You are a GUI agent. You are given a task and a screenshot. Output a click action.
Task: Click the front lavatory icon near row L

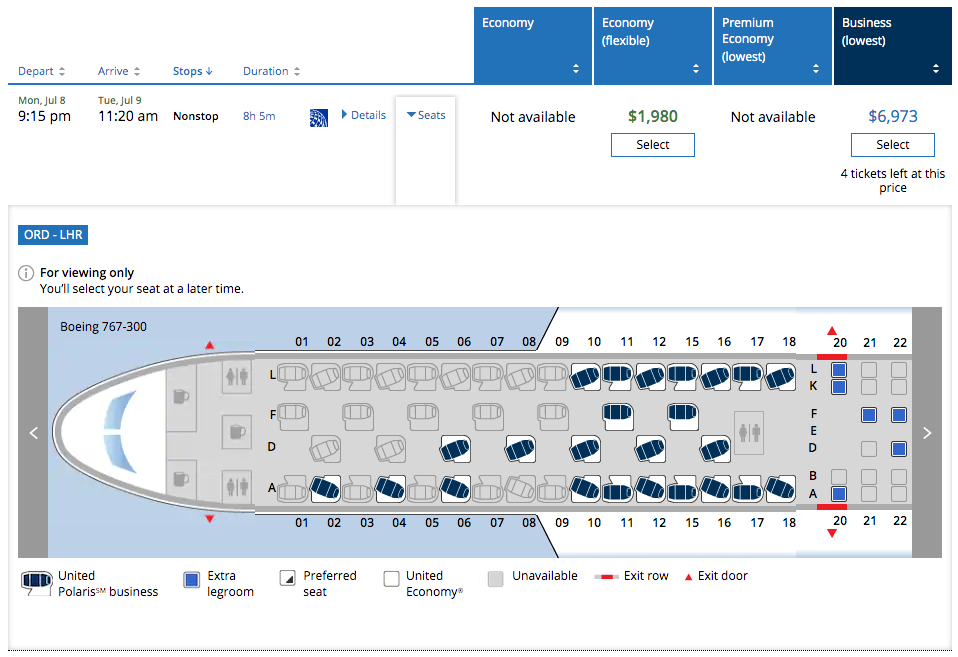pyautogui.click(x=238, y=377)
